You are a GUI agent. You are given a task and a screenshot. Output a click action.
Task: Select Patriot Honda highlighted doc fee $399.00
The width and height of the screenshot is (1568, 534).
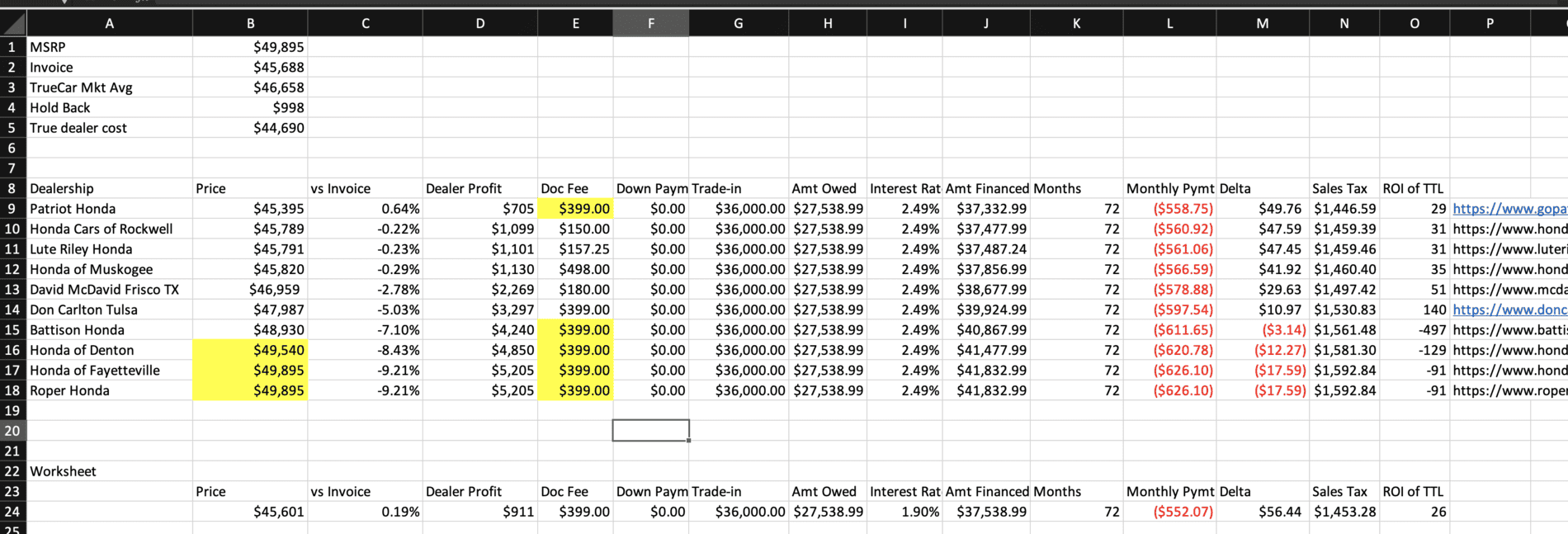coord(575,209)
